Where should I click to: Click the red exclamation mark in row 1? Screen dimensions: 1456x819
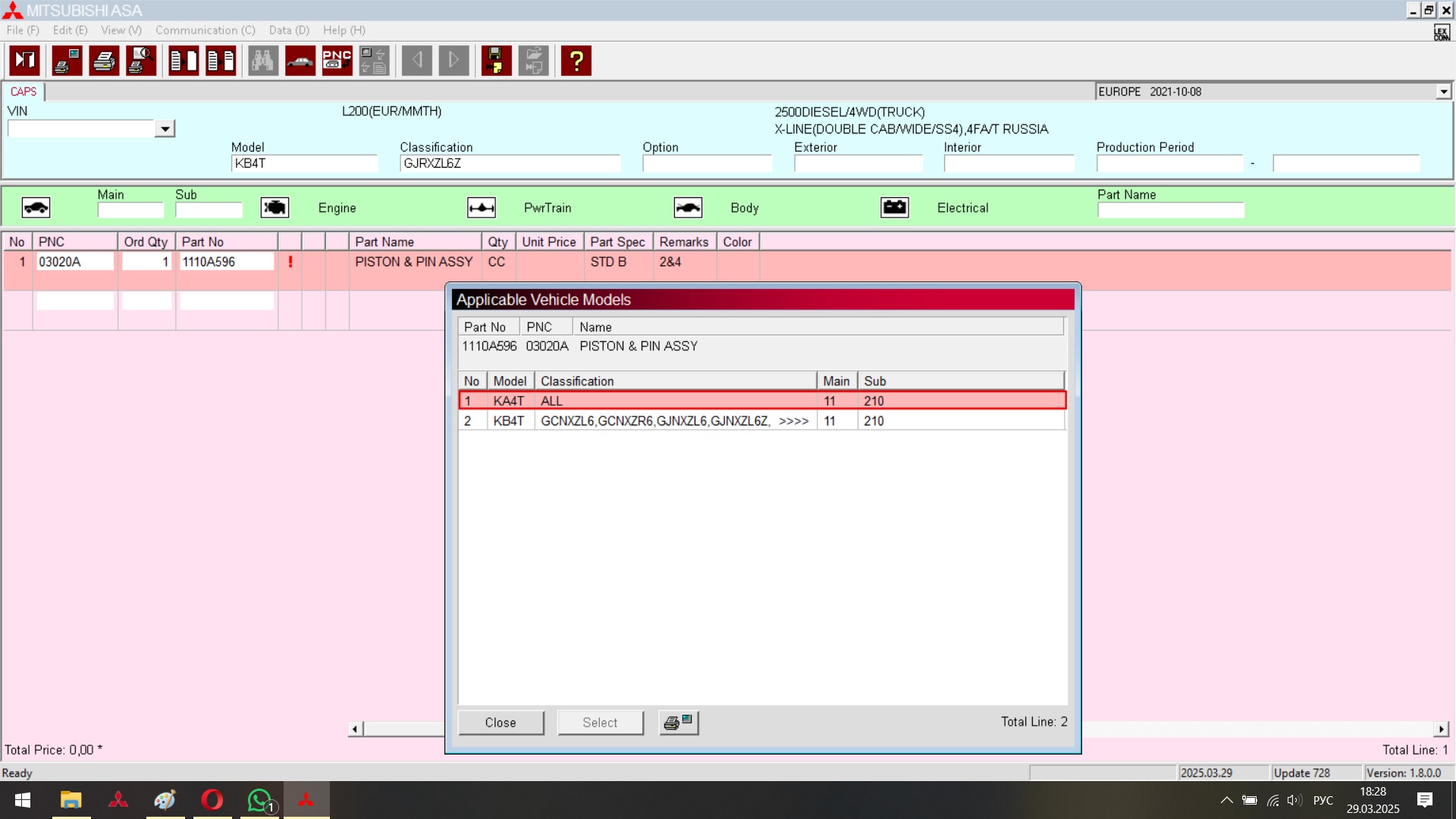coord(290,262)
